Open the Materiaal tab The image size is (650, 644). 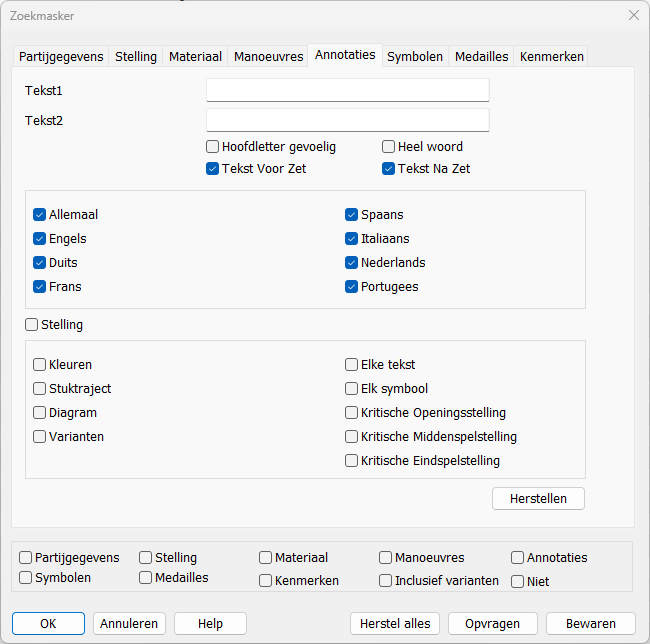(195, 56)
